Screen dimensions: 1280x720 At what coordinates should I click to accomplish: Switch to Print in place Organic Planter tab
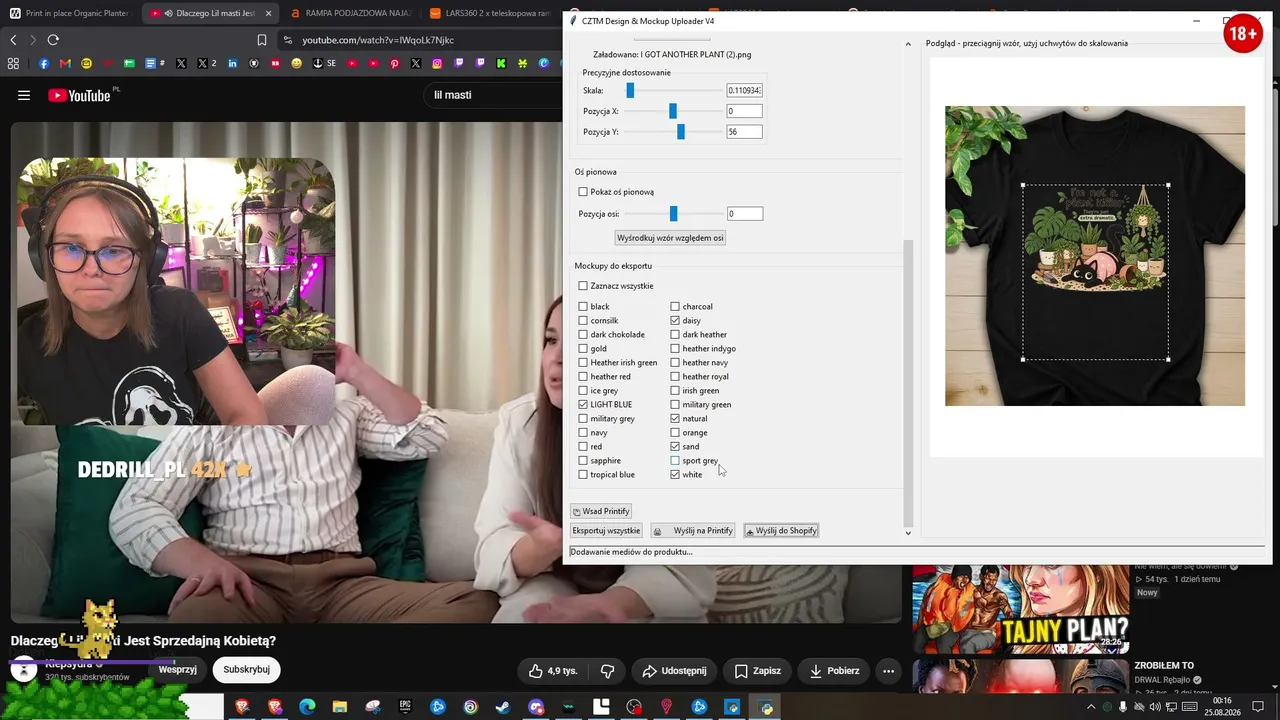pyautogui.click(x=70, y=13)
